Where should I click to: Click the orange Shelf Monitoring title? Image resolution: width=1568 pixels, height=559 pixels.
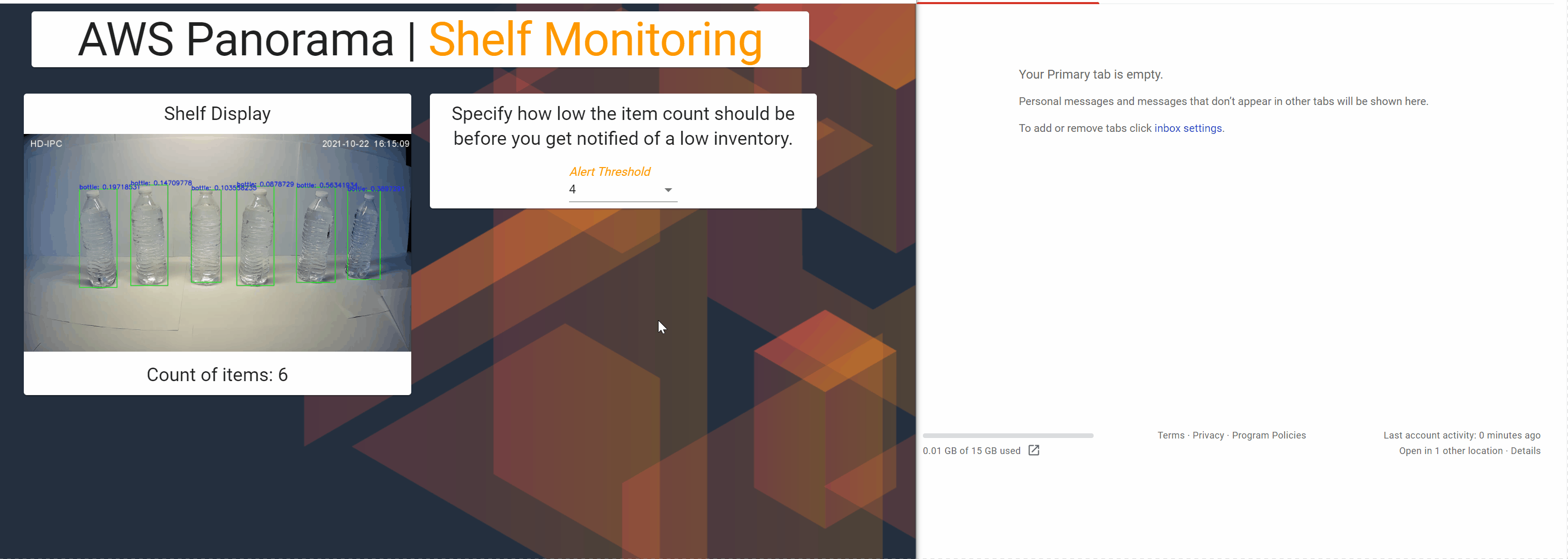595,39
